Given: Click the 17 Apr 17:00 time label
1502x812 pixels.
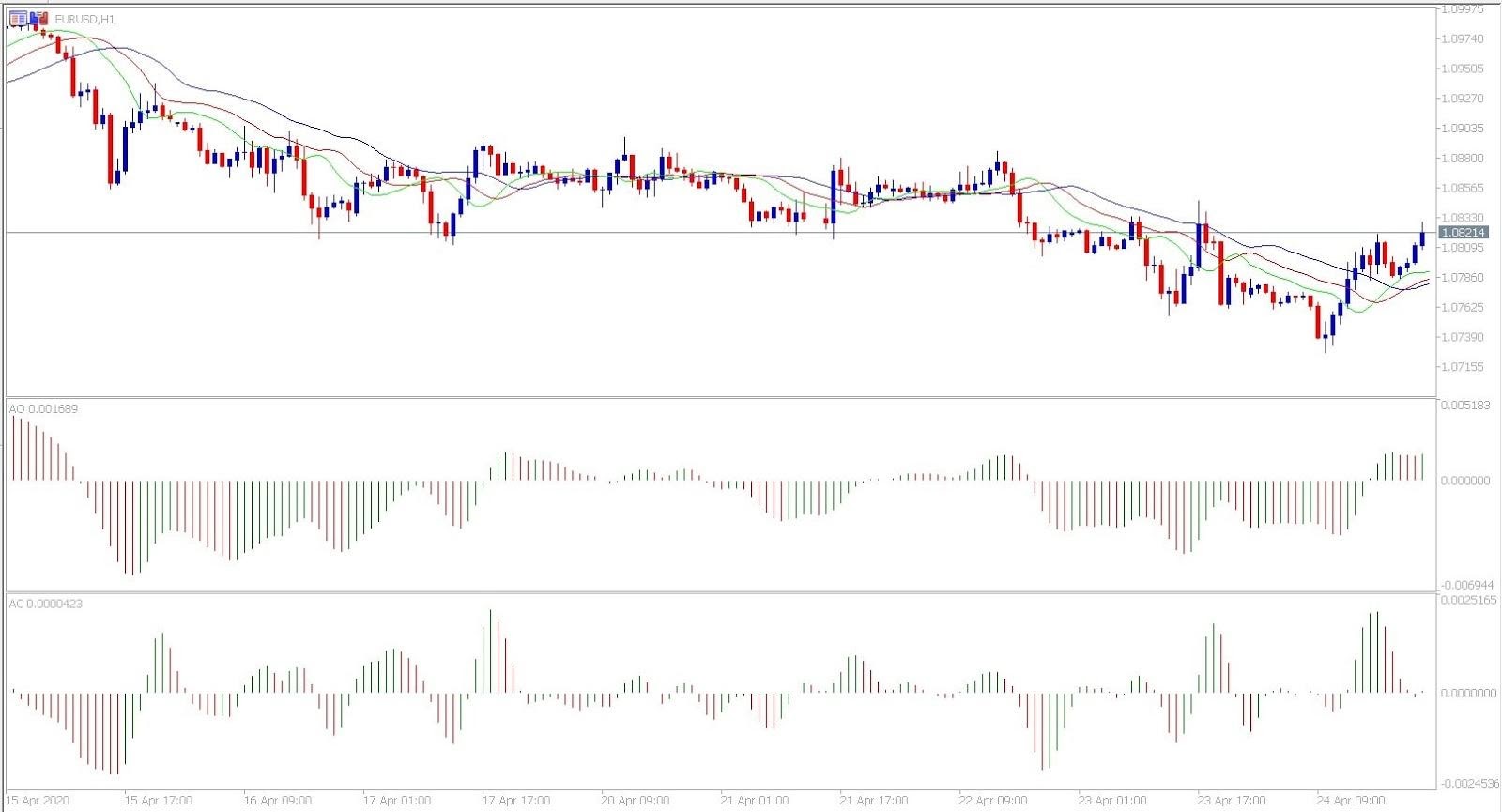Looking at the screenshot, I should [516, 801].
